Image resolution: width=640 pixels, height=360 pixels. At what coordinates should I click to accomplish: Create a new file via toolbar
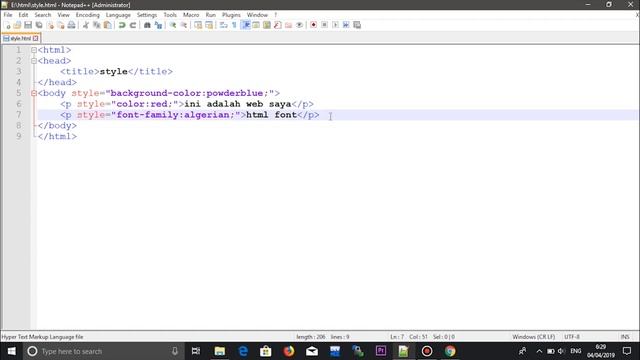pyautogui.click(x=7, y=25)
